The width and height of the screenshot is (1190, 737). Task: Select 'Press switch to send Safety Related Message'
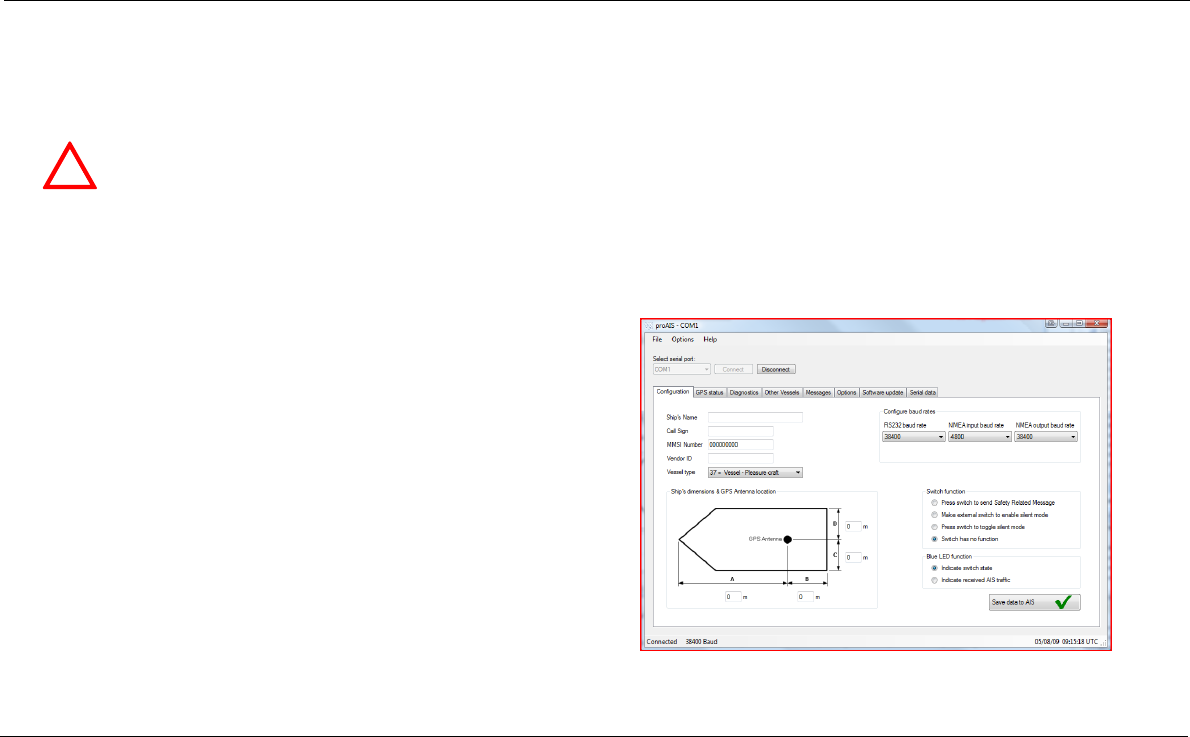pyautogui.click(x=934, y=502)
